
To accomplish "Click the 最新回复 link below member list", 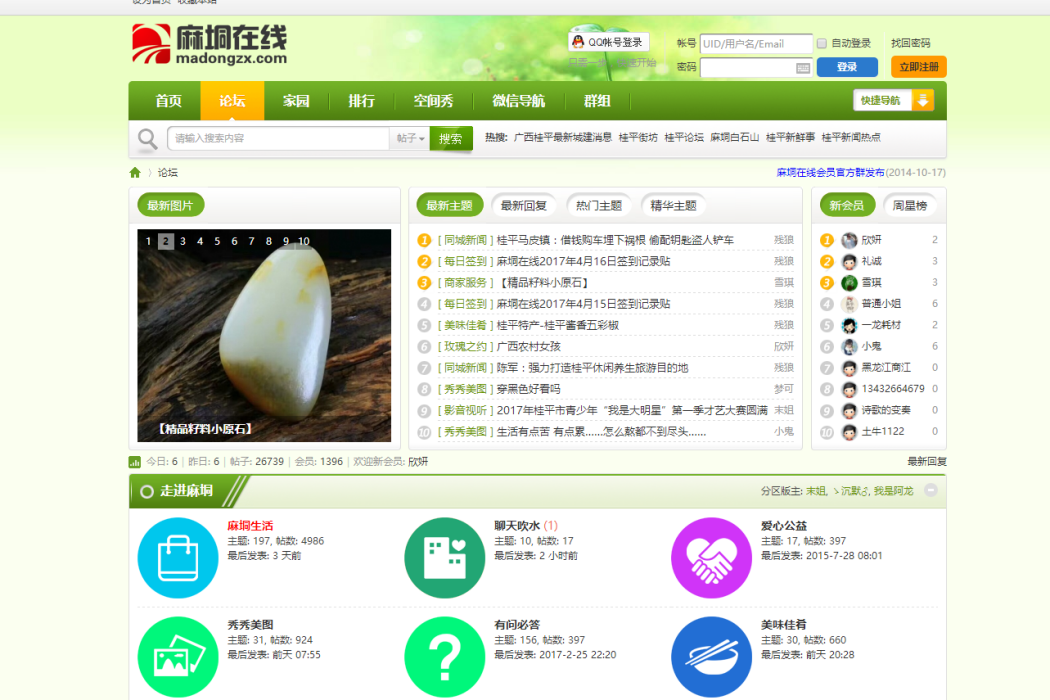I will [927, 462].
